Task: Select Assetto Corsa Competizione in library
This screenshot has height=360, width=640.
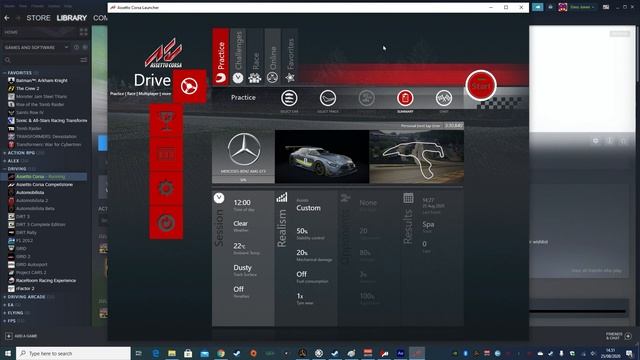Action: pos(44,184)
